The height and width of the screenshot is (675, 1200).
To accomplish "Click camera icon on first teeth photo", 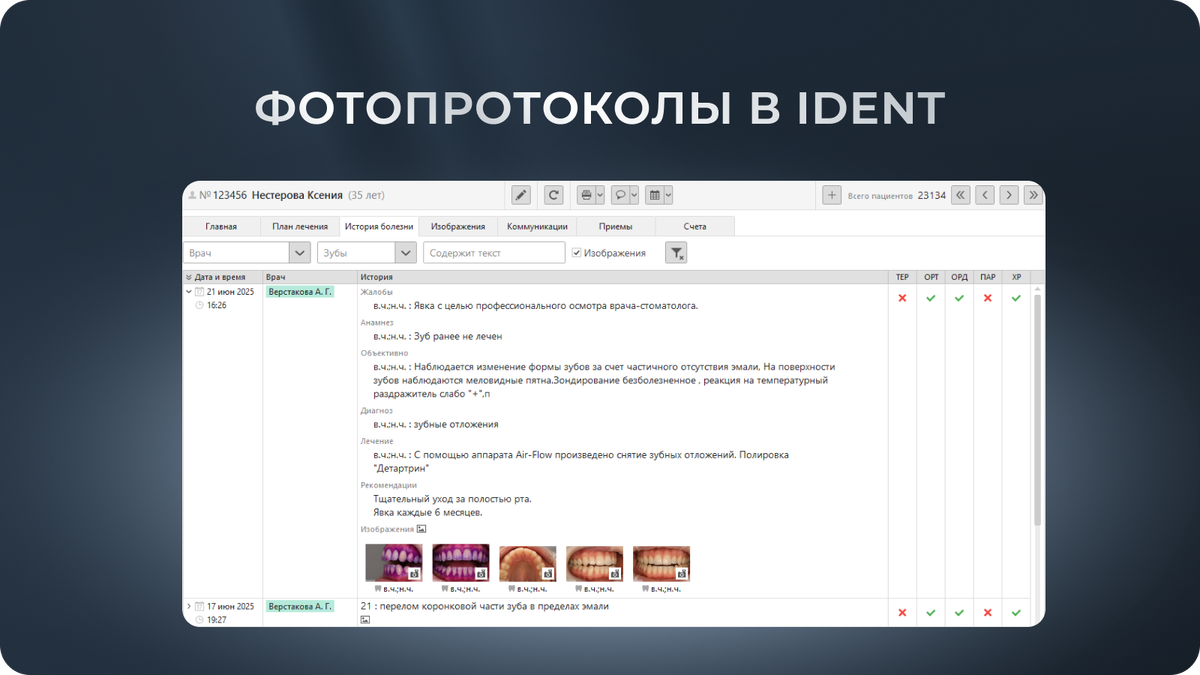I will 413,574.
